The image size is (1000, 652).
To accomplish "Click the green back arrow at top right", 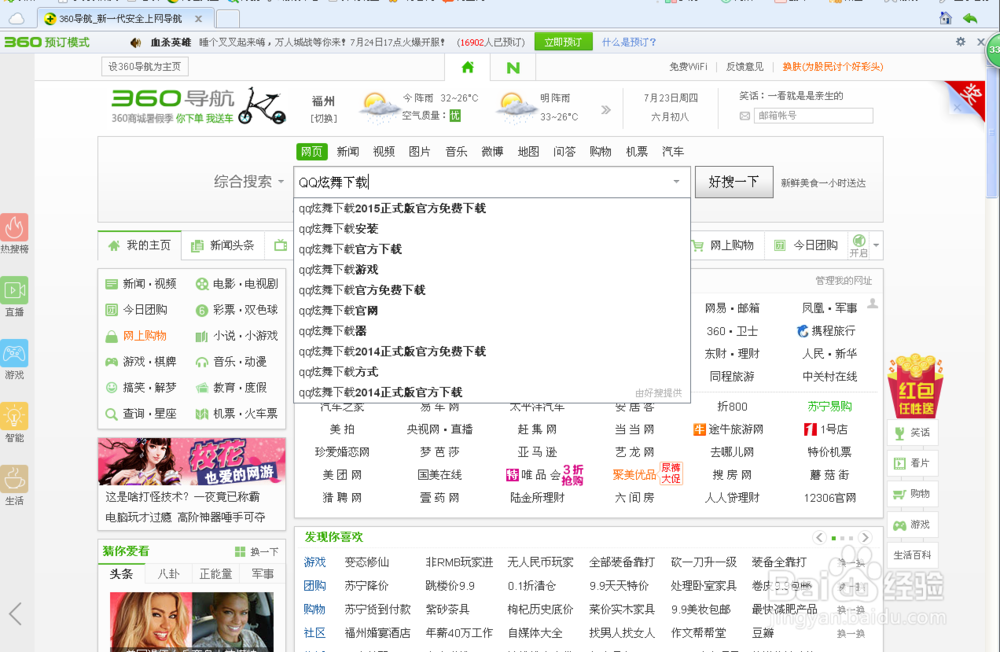I will coord(970,18).
